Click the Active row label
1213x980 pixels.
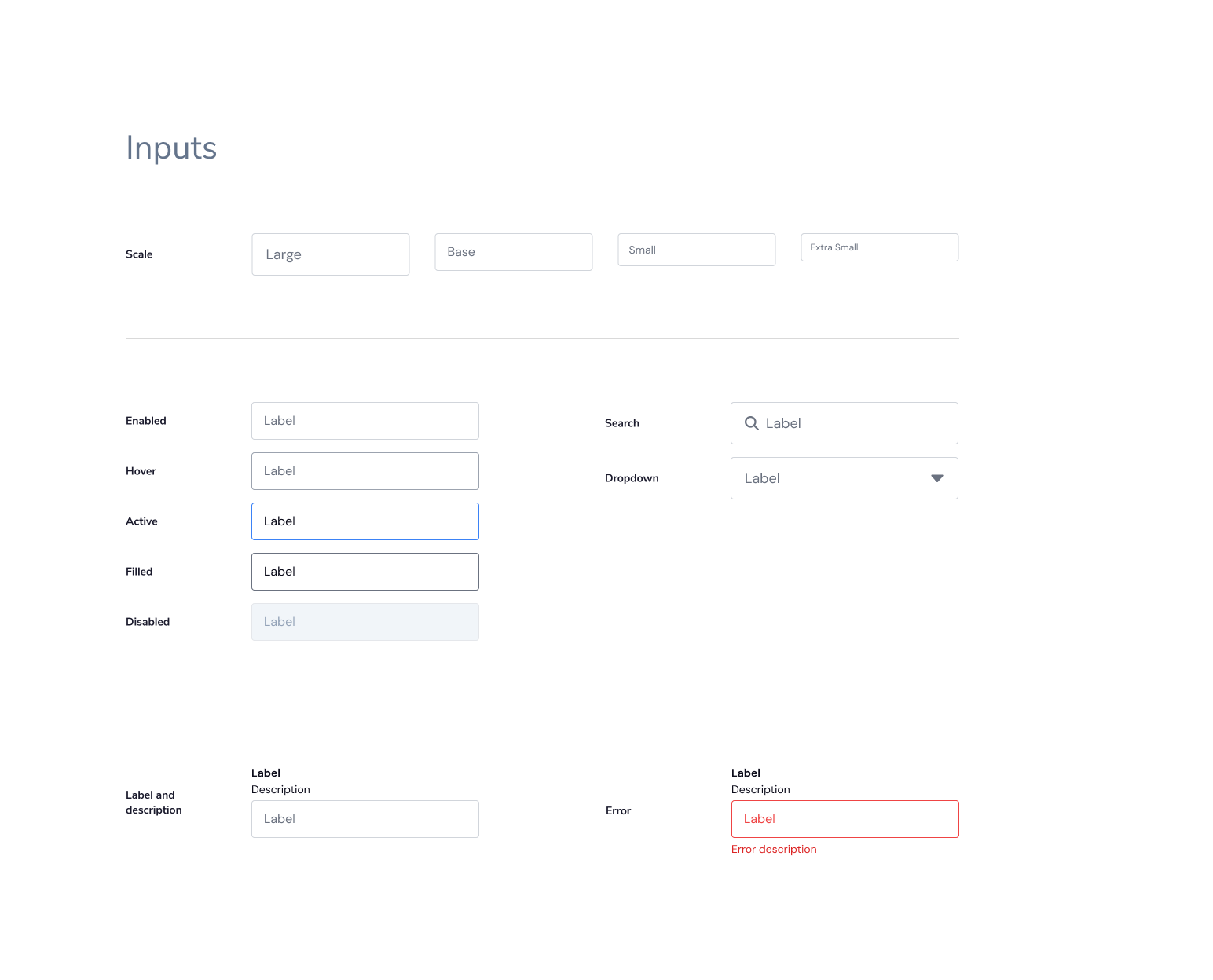click(x=141, y=521)
